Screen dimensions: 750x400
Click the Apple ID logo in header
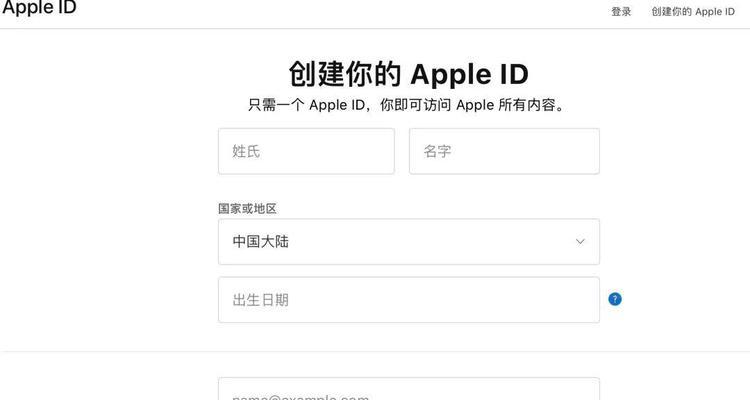coord(39,8)
